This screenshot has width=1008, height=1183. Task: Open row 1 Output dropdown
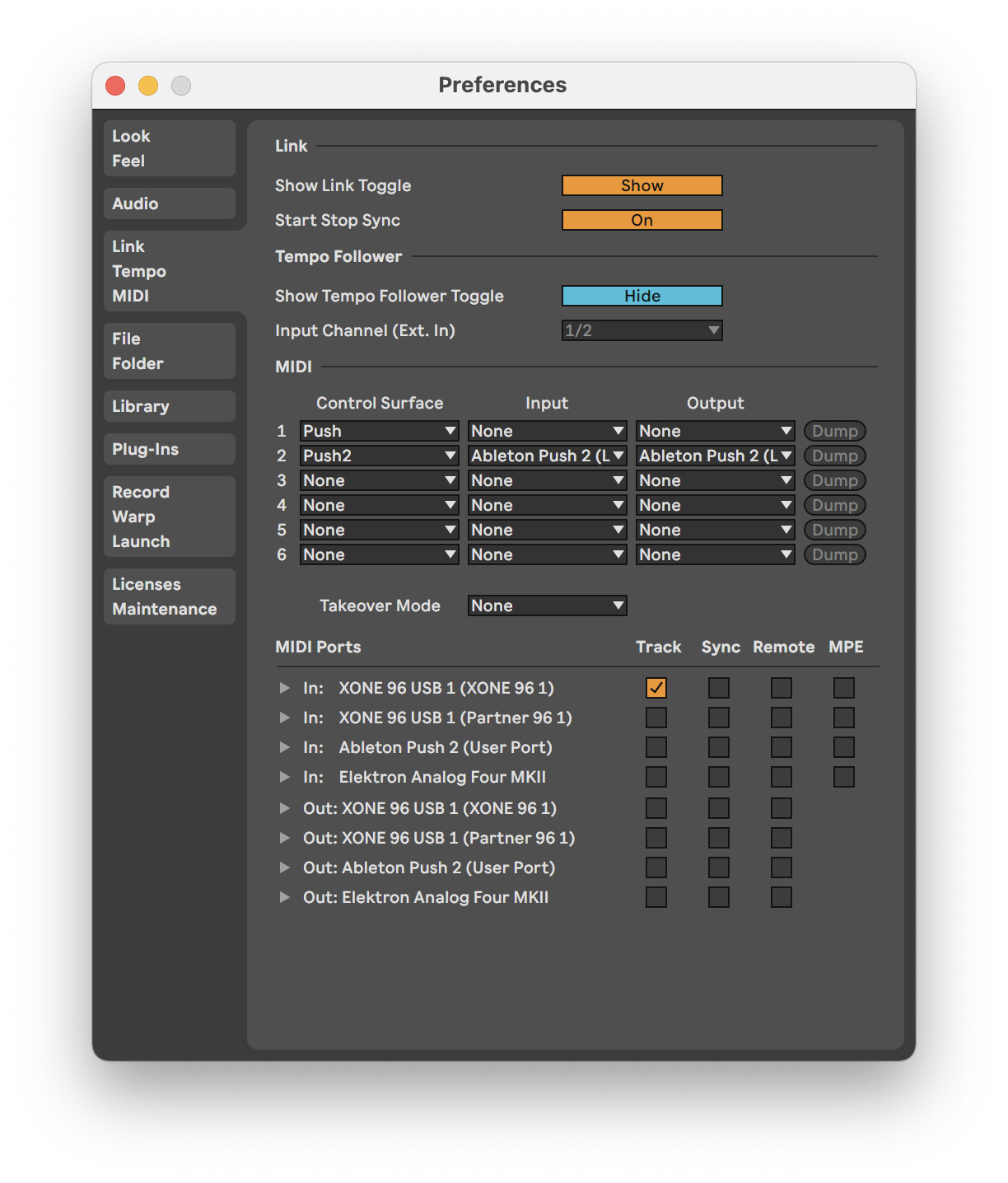[x=716, y=431]
